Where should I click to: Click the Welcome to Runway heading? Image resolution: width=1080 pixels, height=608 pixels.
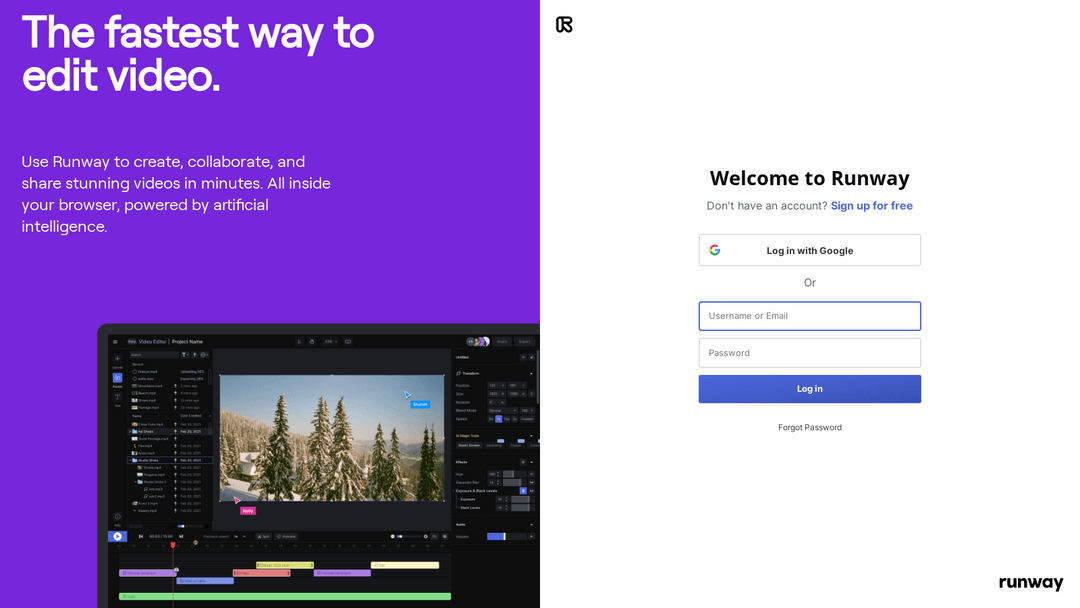tap(809, 178)
